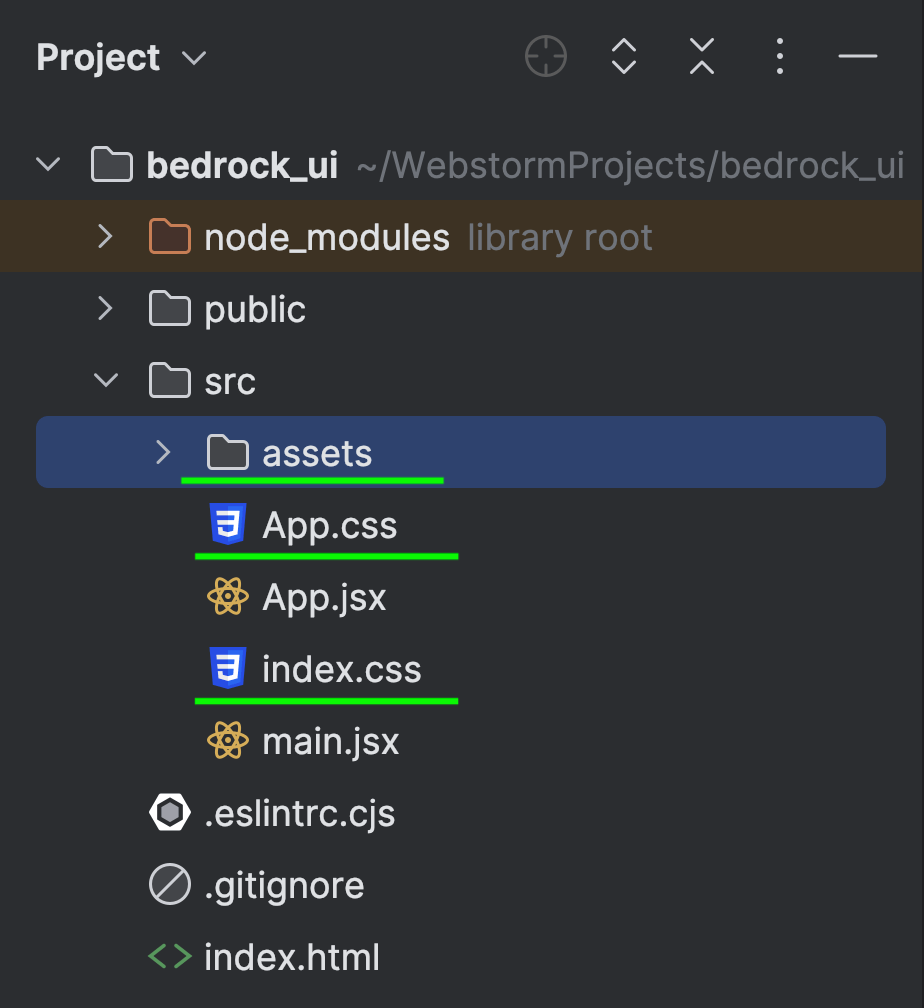Screen dimensions: 924x1008
Task: Click the Collapse All icon
Action: [702, 57]
